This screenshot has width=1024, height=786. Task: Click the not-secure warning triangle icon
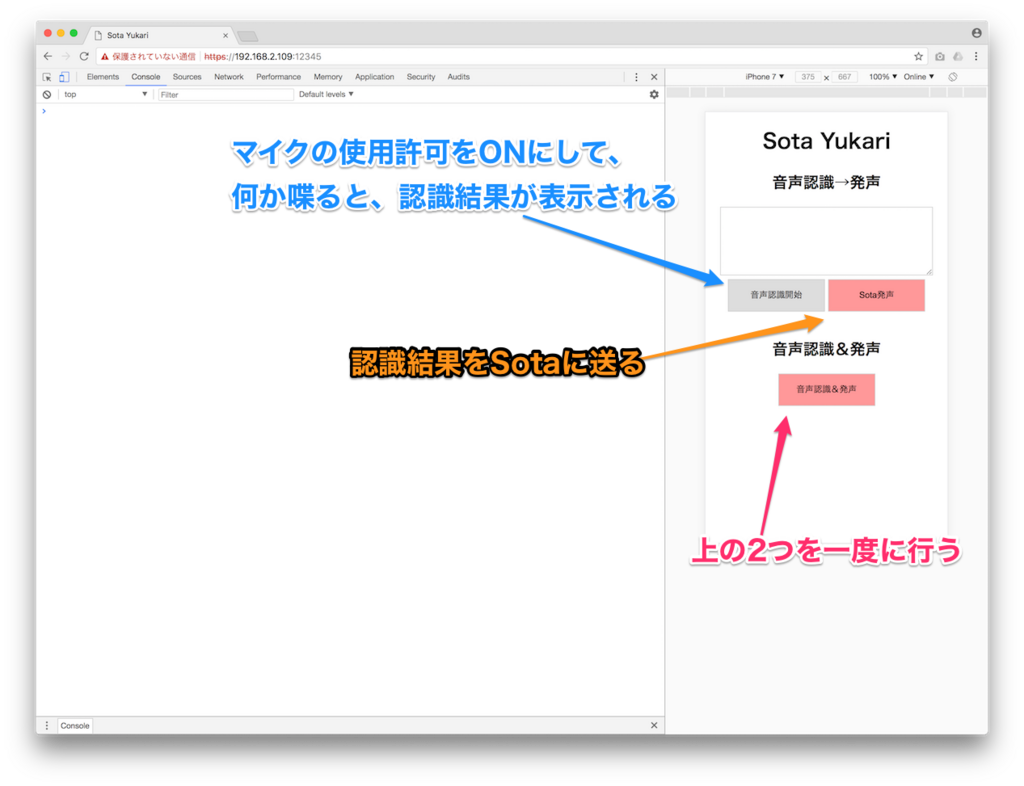coord(104,57)
